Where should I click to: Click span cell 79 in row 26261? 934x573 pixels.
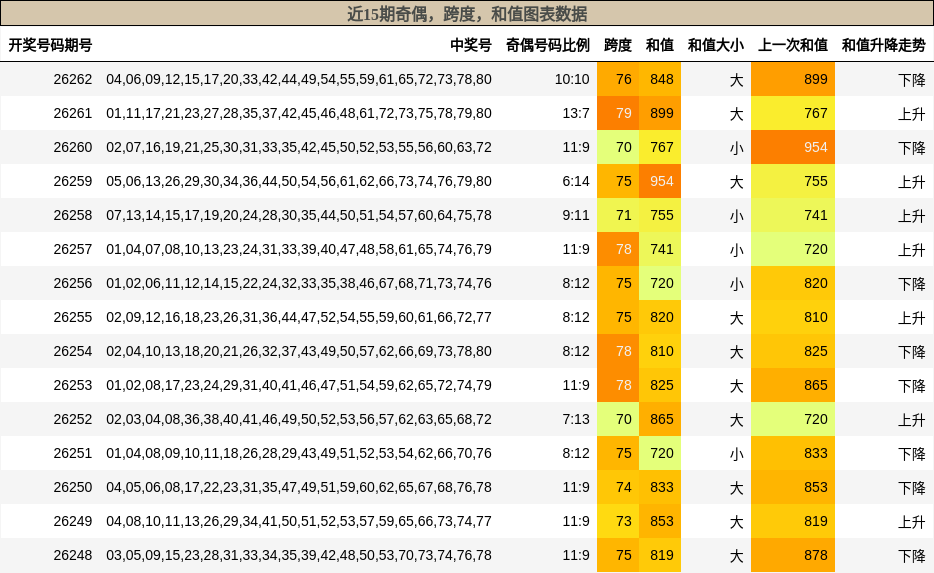618,113
